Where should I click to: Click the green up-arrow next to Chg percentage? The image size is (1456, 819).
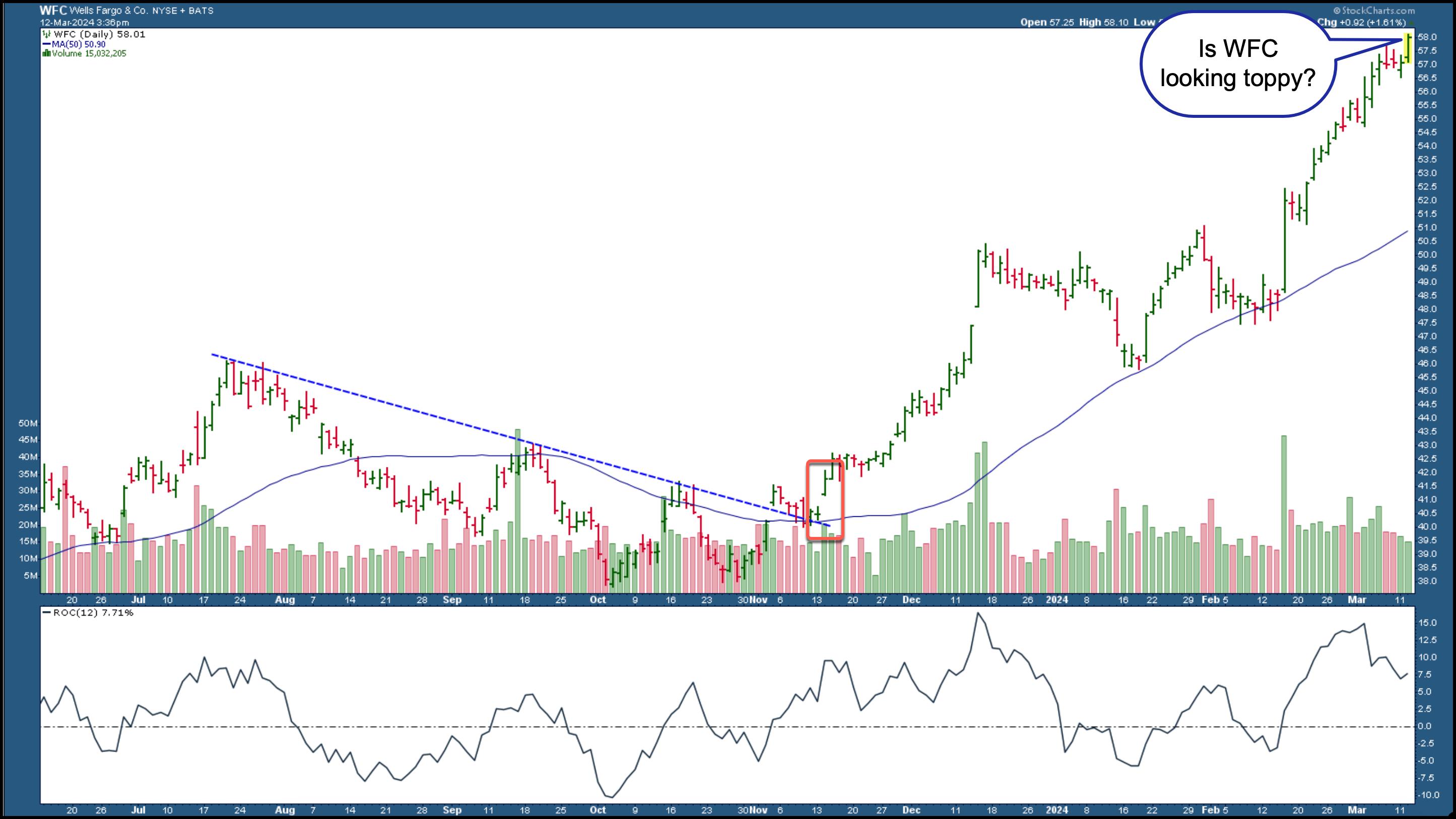(1411, 23)
